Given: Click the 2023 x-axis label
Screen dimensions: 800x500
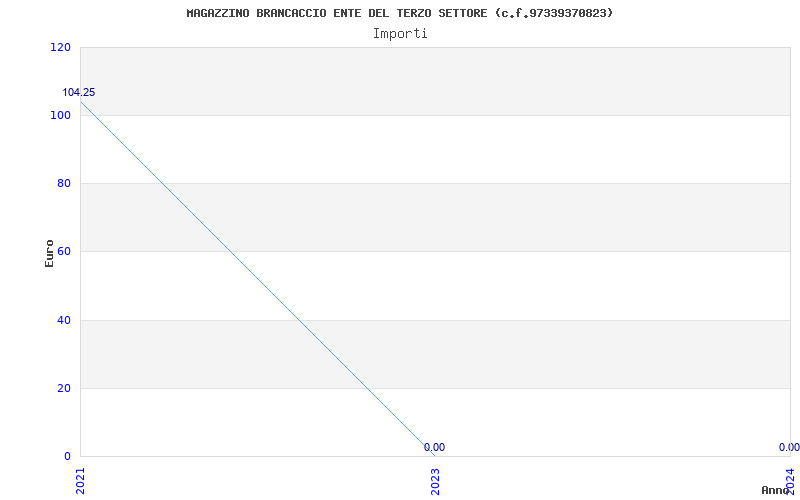Looking at the screenshot, I should [x=435, y=482].
